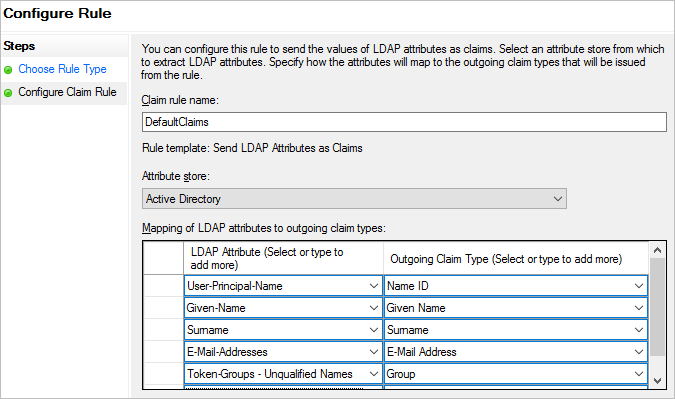Open the Choose Rule Type step
The height and width of the screenshot is (399, 675).
(x=62, y=69)
